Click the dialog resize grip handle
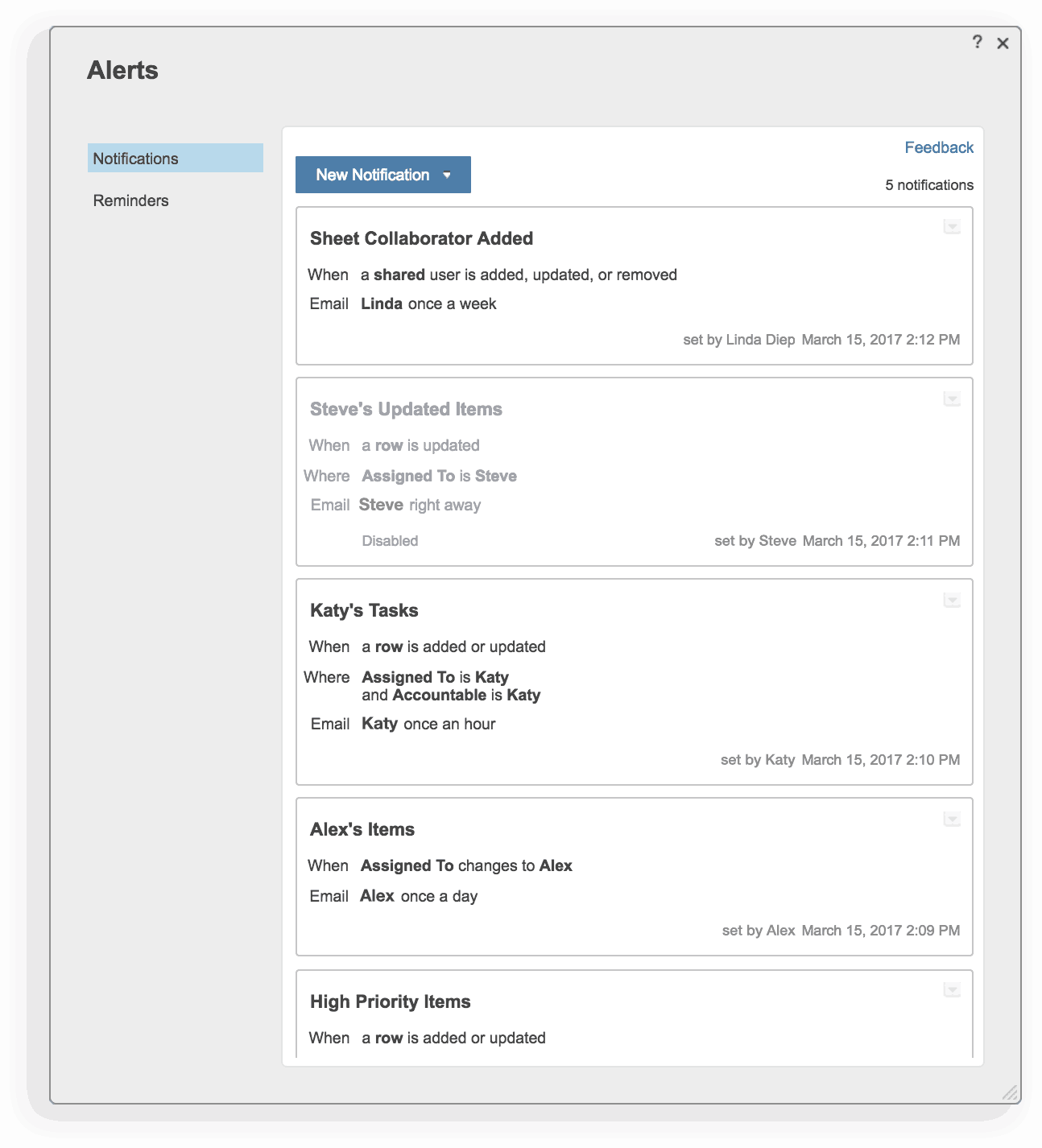This screenshot has height=1148, width=1042. 1010,1092
